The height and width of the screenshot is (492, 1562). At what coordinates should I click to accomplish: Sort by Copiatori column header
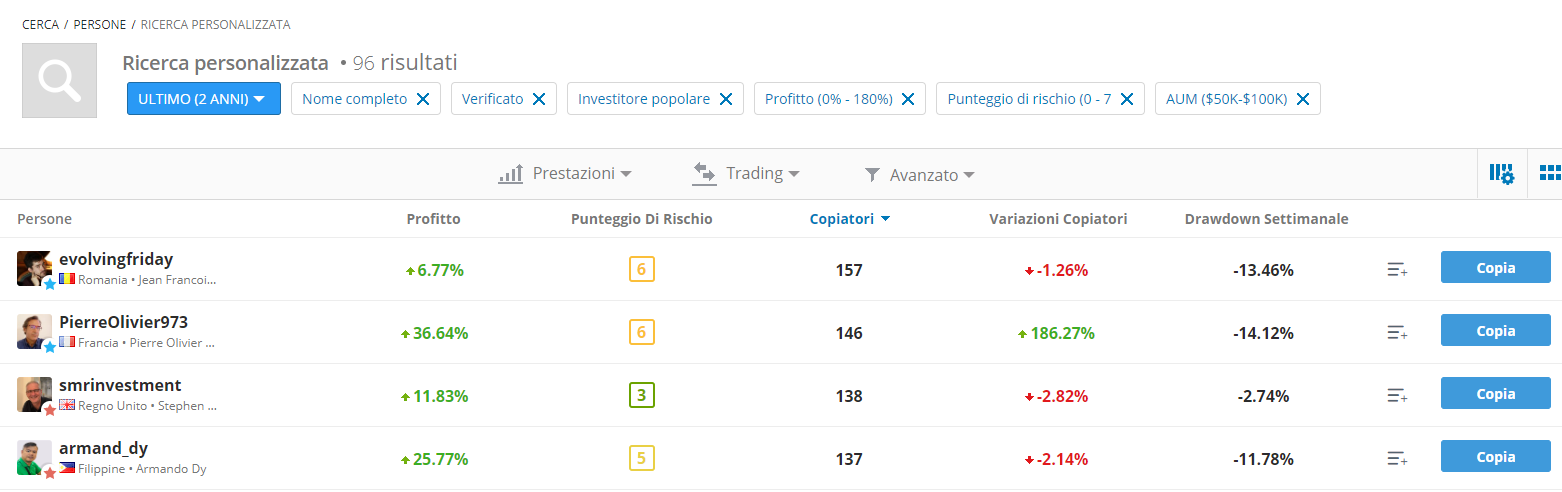pyautogui.click(x=849, y=218)
